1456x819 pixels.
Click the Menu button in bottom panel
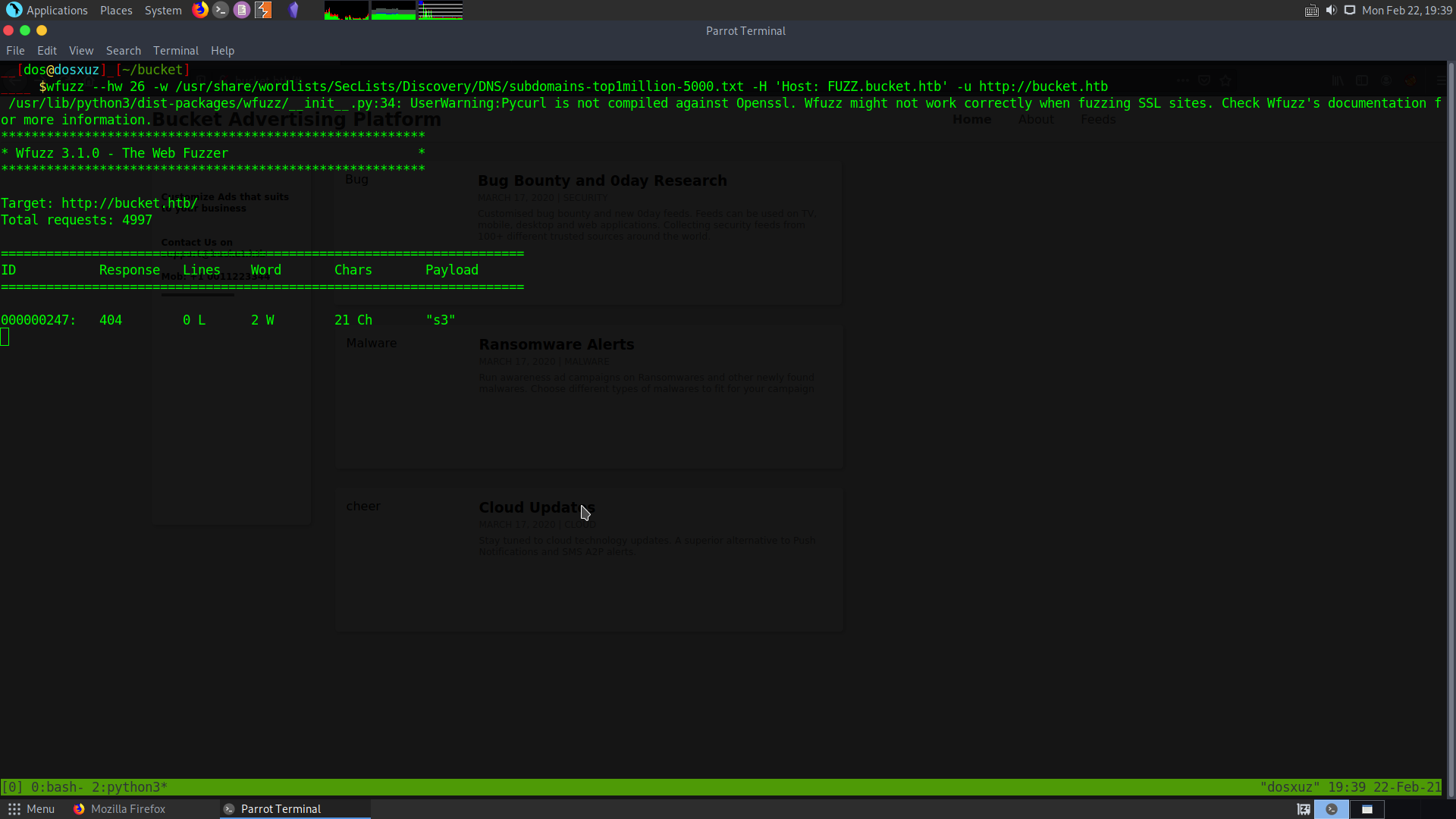(31, 809)
